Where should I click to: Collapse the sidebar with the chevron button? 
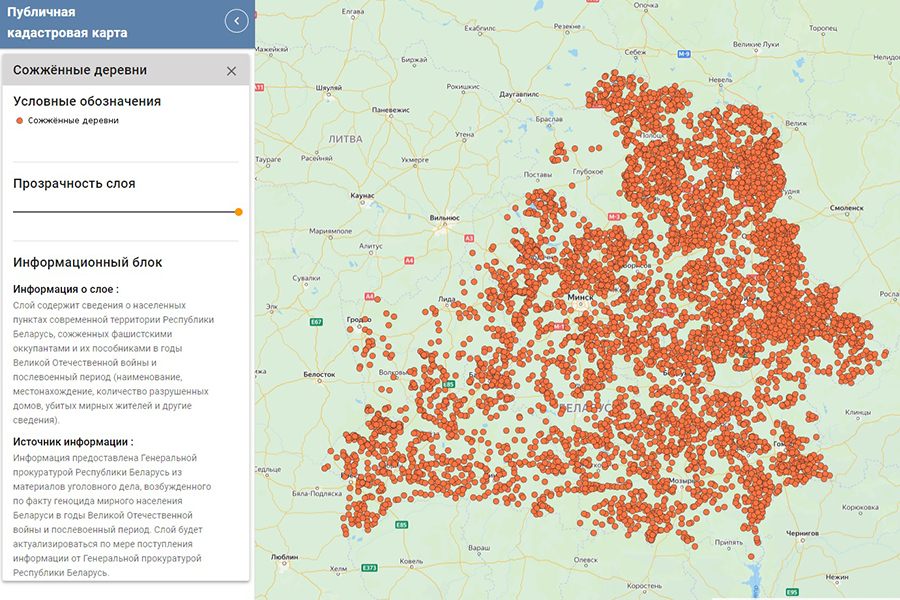[237, 20]
